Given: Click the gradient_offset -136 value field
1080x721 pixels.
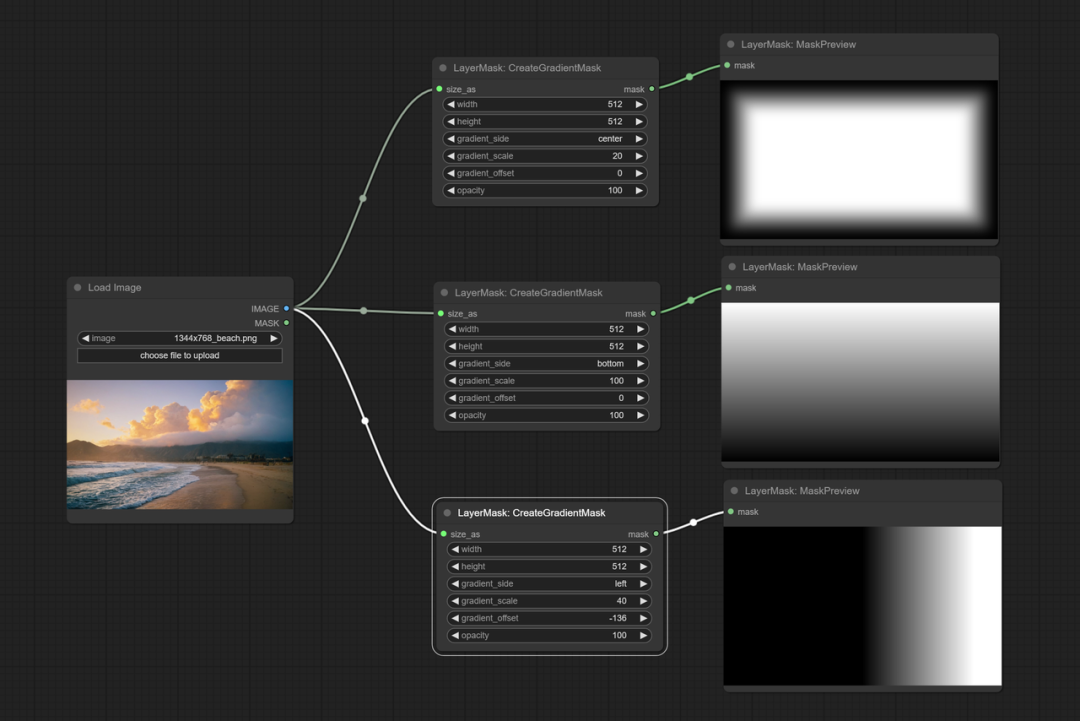Looking at the screenshot, I should (549, 618).
